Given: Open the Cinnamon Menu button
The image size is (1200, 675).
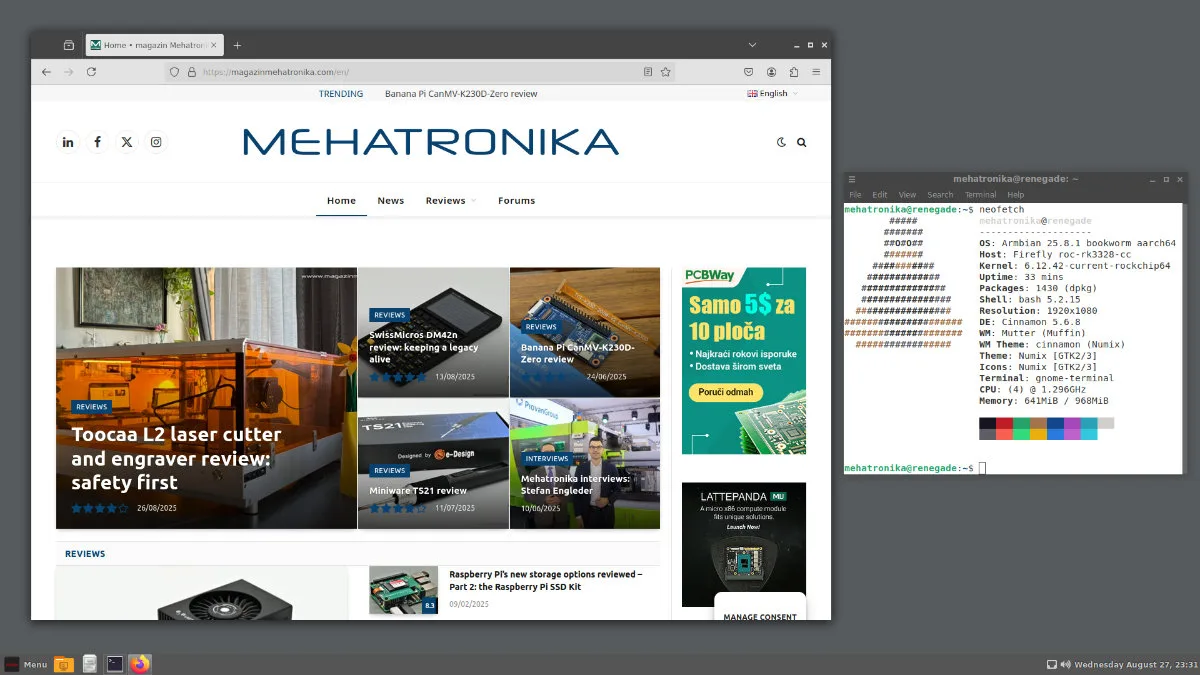Looking at the screenshot, I should (25, 664).
